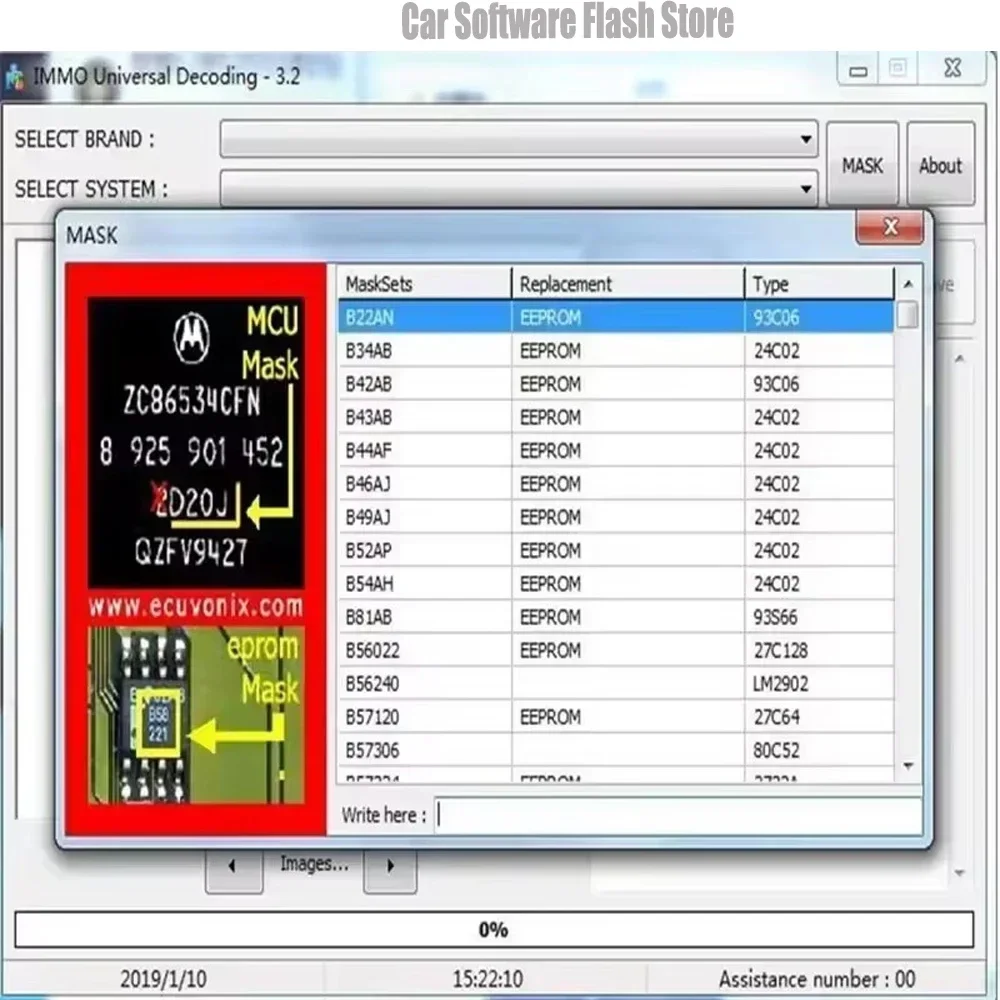
Task: Click the 80C52 type cell
Action: [x=820, y=749]
